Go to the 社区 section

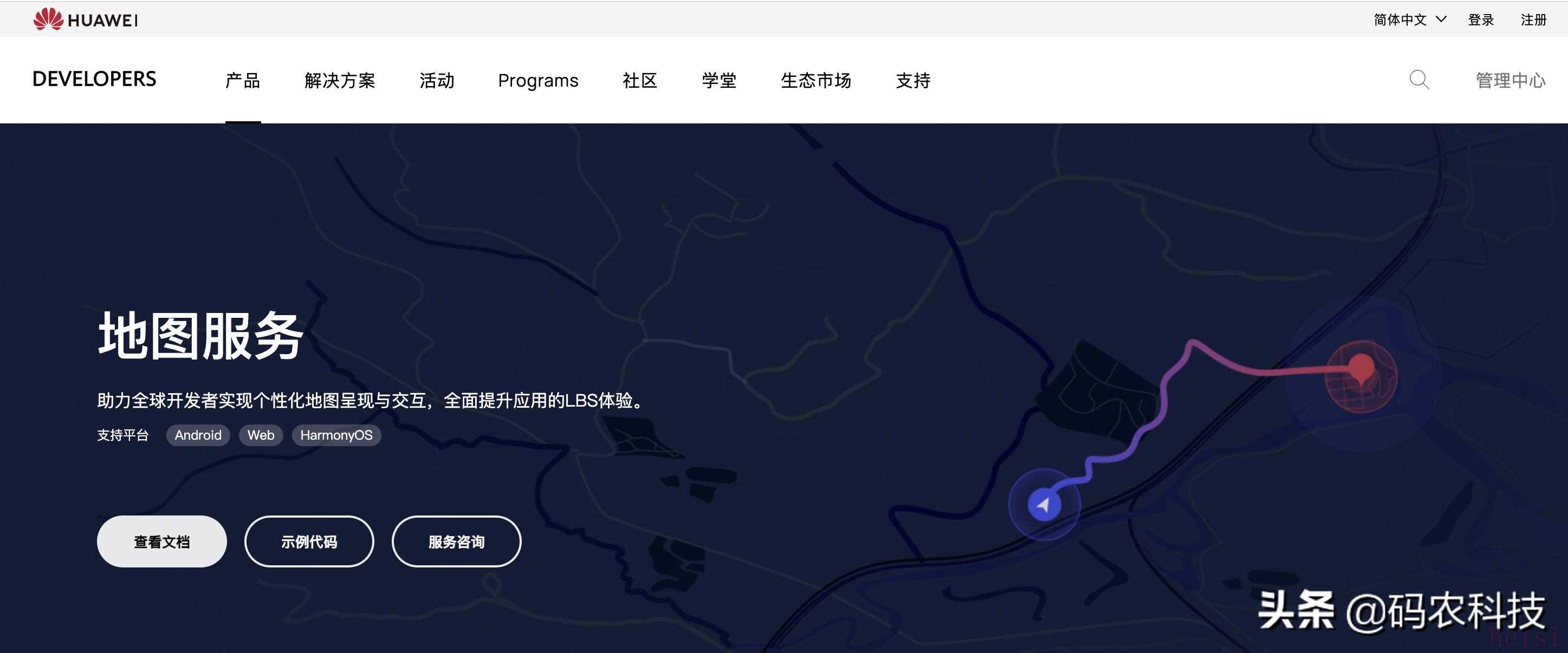tap(640, 80)
